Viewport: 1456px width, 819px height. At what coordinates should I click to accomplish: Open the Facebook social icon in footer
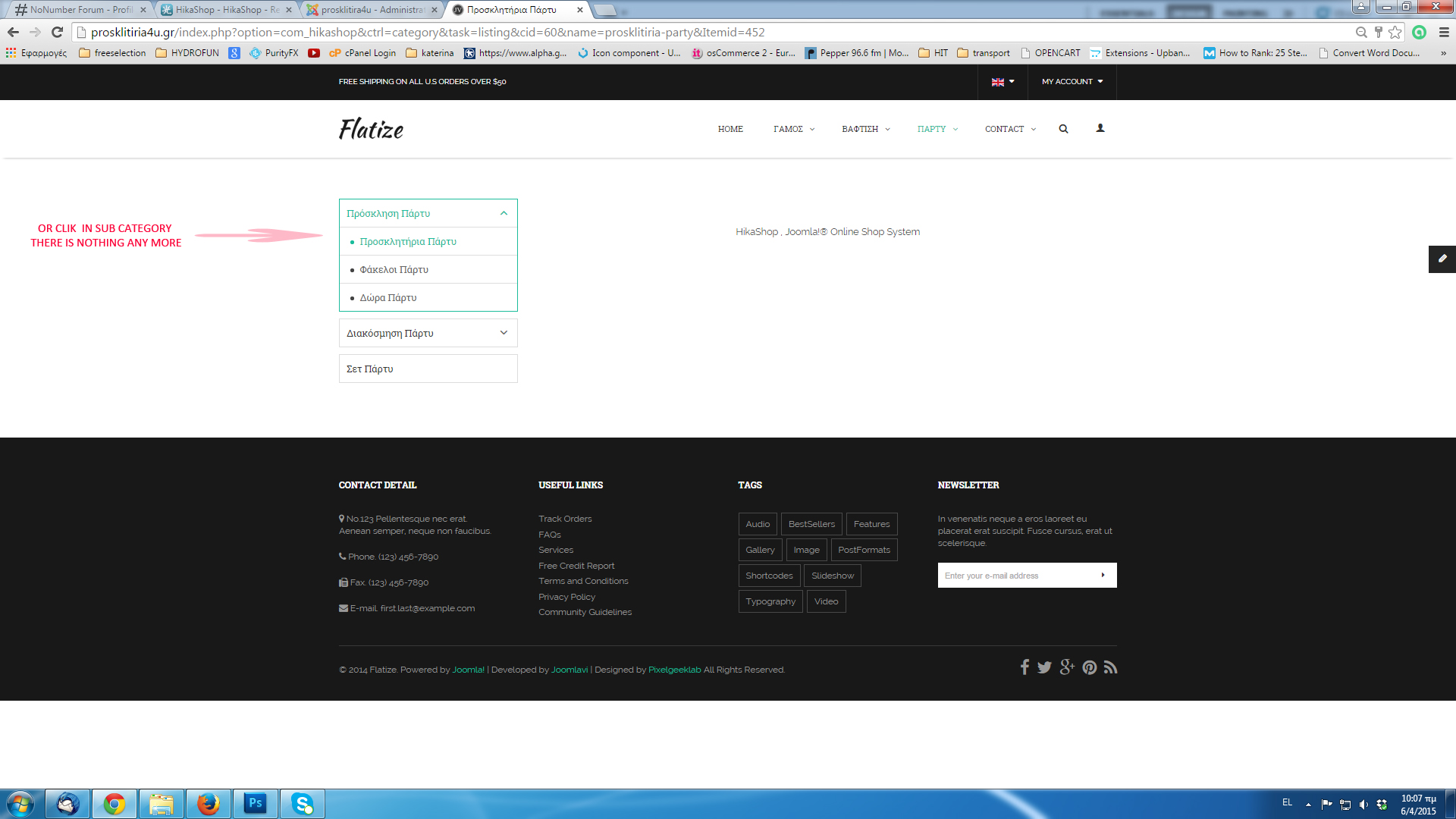[x=1025, y=667]
